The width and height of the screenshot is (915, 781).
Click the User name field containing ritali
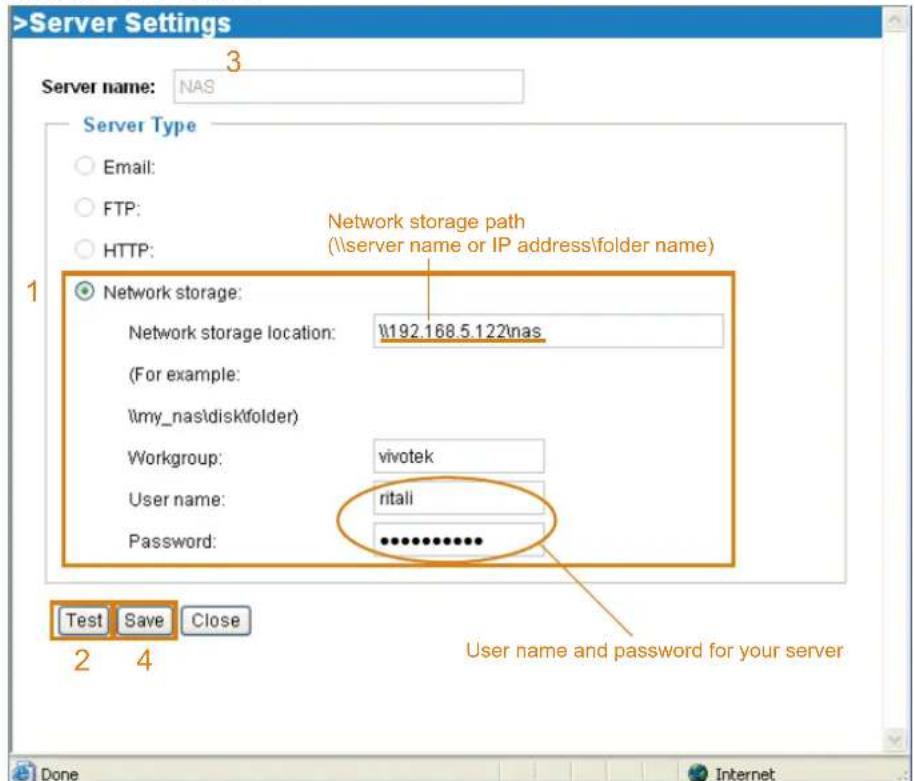(459, 498)
